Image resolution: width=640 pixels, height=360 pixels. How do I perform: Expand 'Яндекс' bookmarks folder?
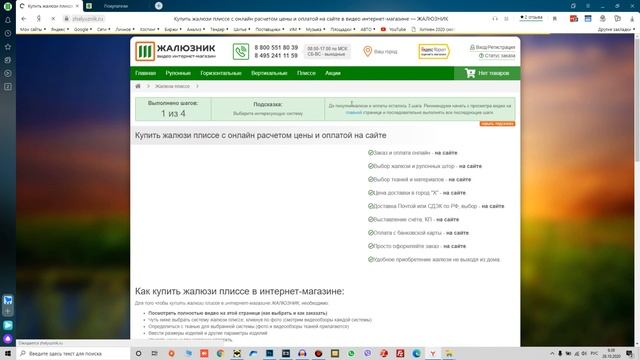coord(60,29)
